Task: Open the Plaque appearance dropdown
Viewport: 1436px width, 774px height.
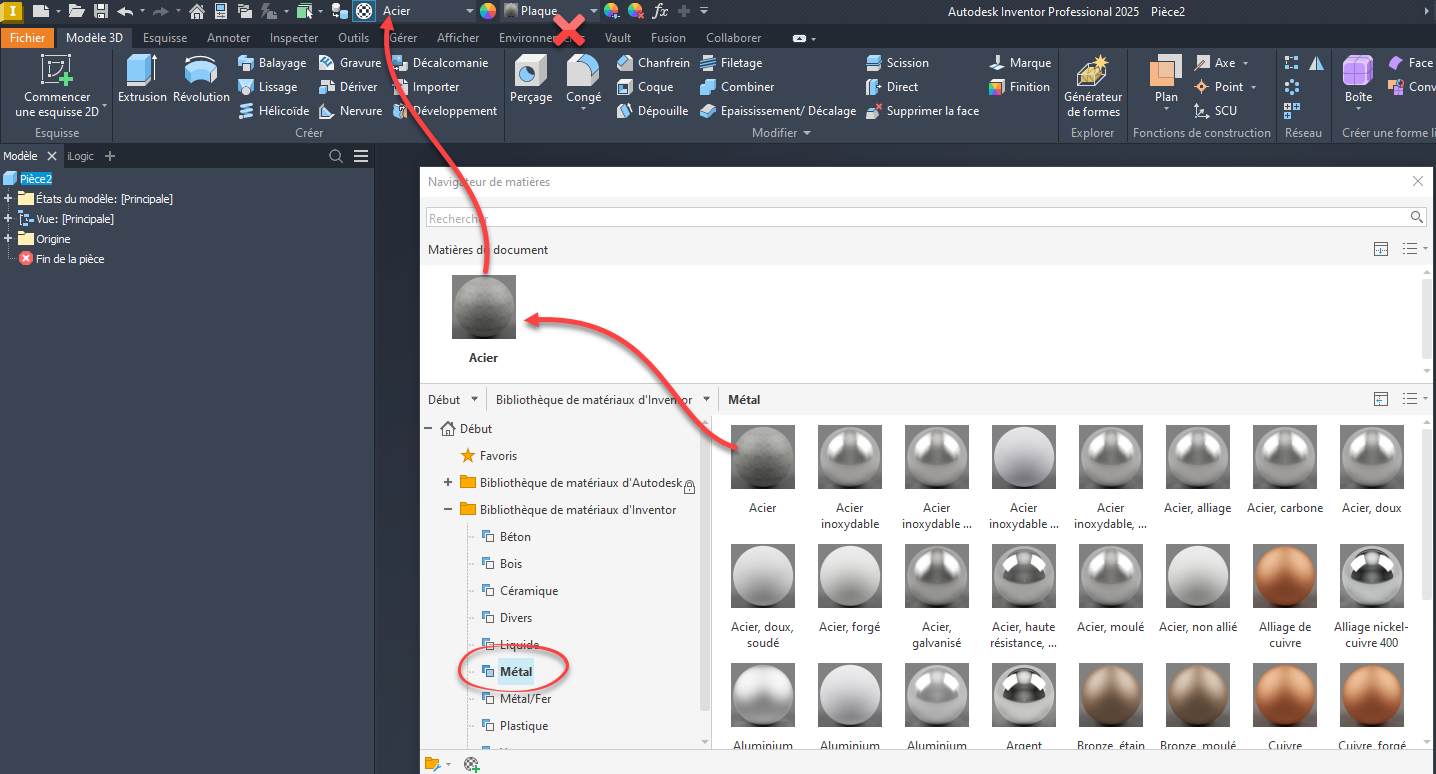Action: 593,11
